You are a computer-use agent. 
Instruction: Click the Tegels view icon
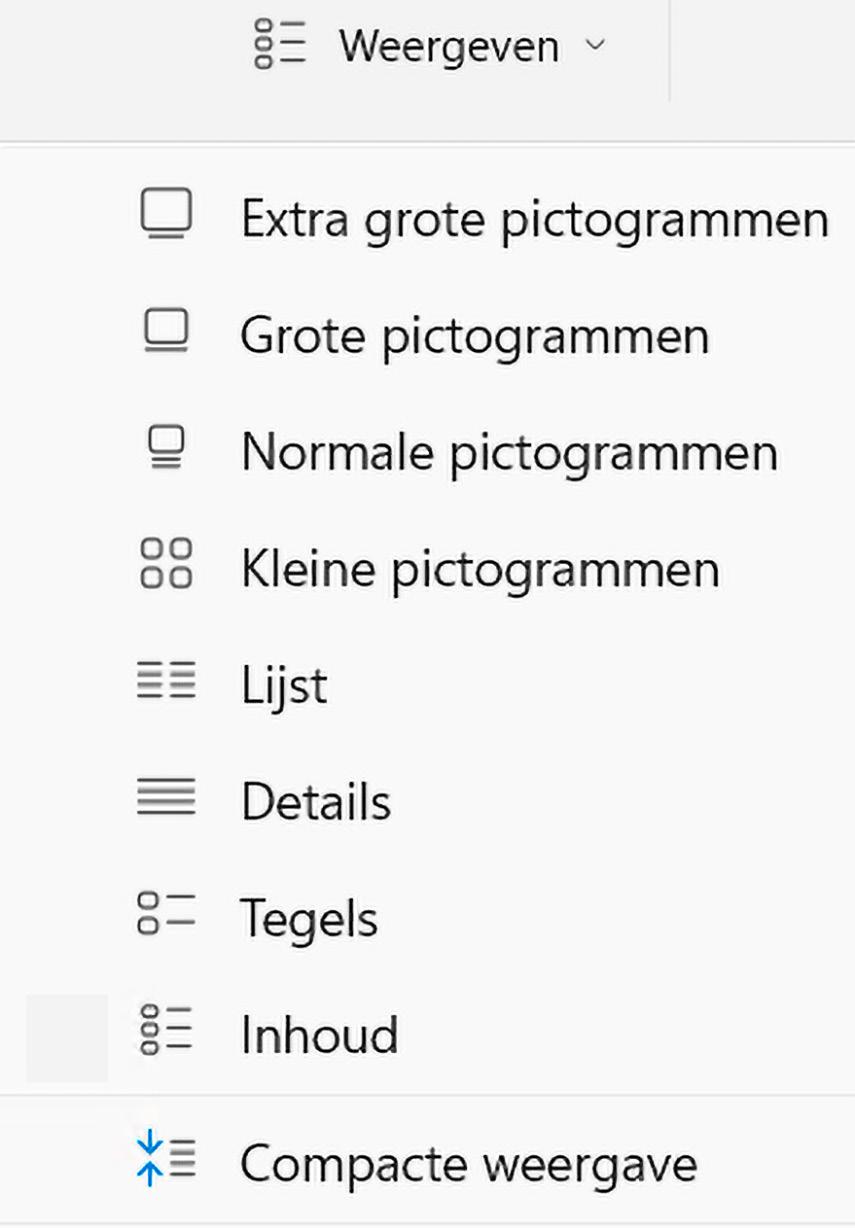point(165,915)
